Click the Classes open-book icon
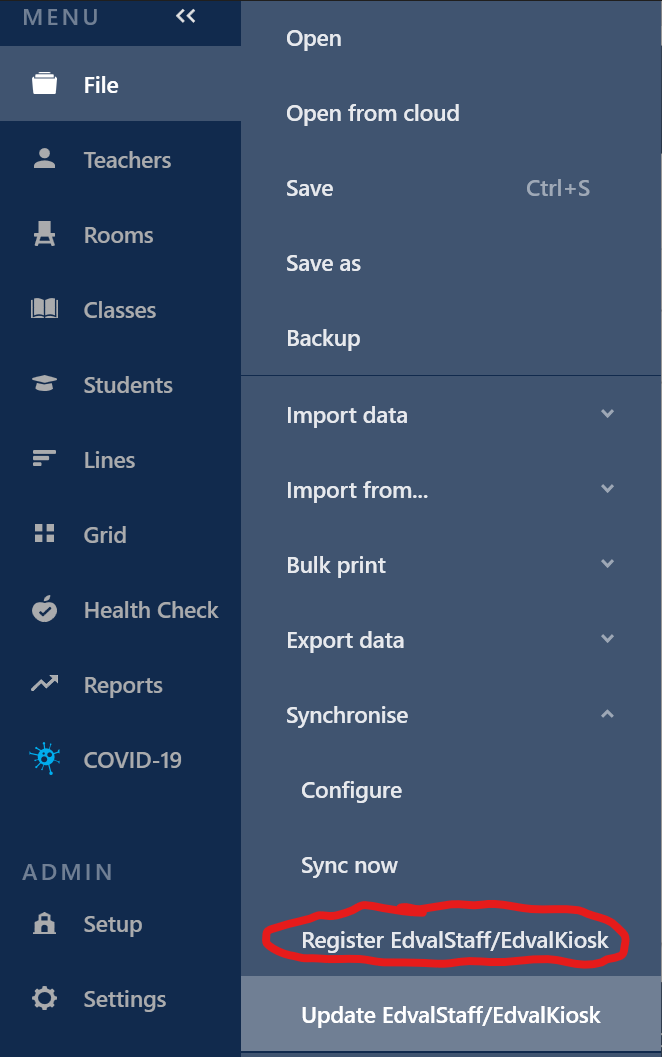662x1057 pixels. [x=45, y=310]
